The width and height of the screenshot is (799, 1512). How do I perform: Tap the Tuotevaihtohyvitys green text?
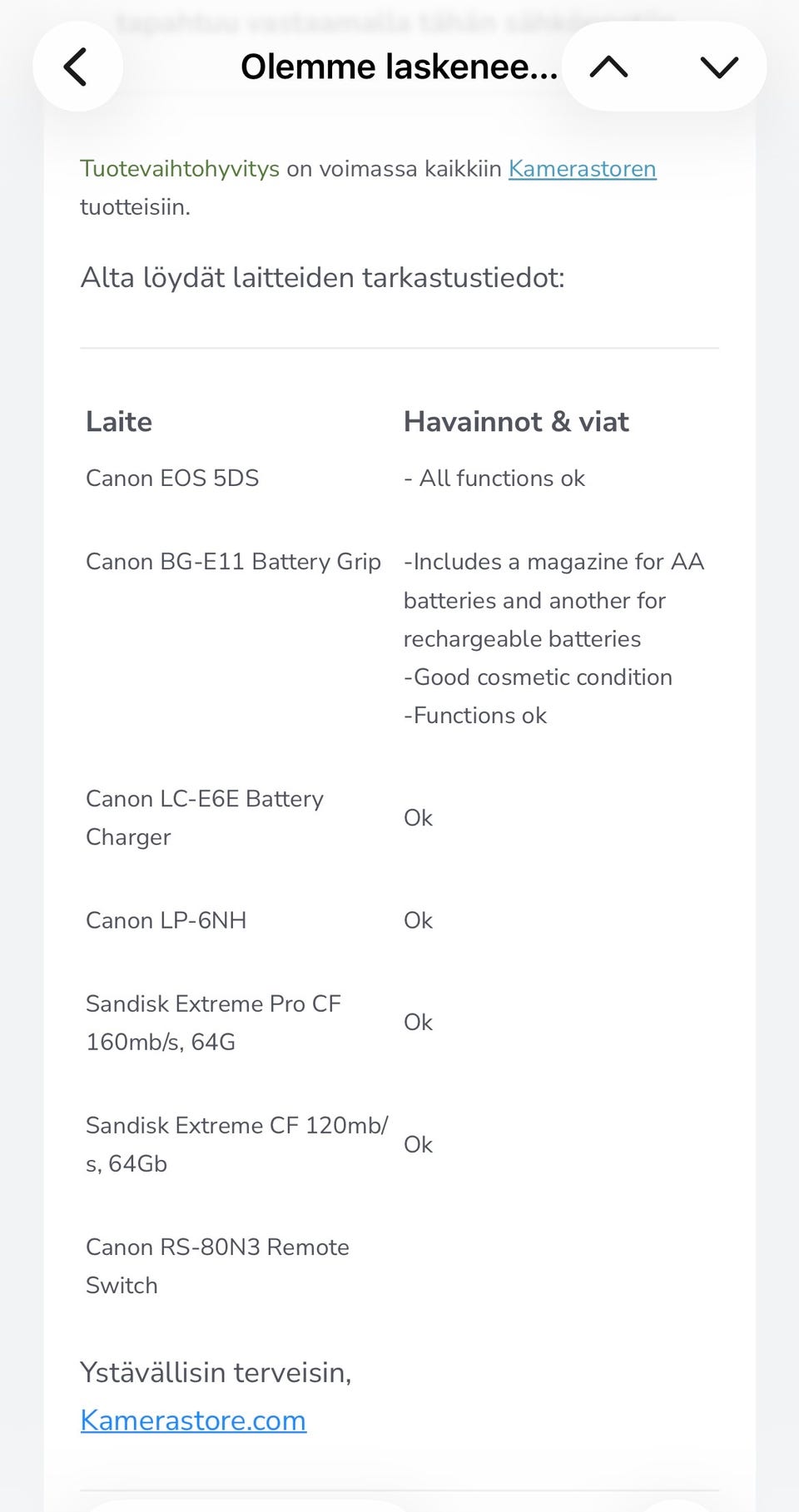pyautogui.click(x=180, y=169)
